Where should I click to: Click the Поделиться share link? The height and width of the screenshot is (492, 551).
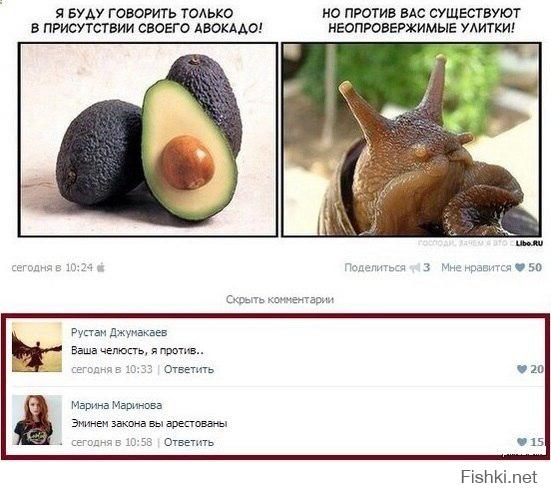pos(375,268)
